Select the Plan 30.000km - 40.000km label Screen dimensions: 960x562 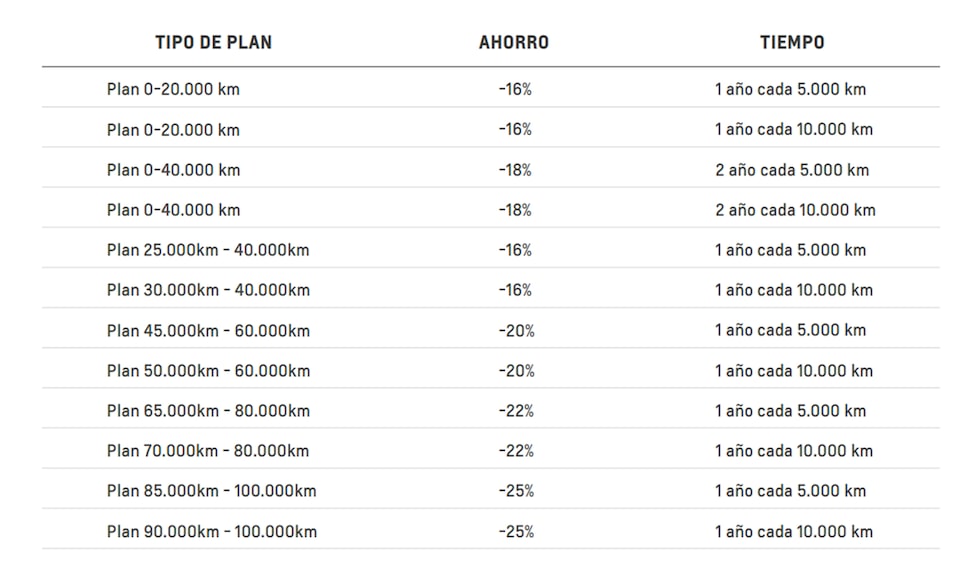pyautogui.click(x=208, y=290)
